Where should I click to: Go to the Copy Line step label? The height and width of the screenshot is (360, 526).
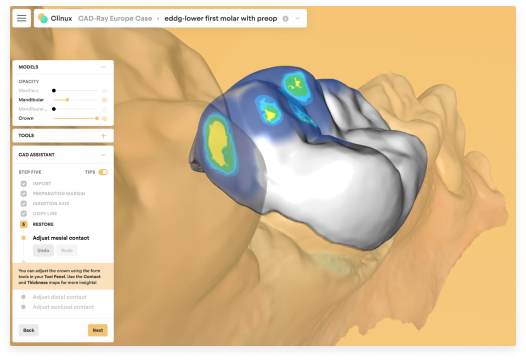45,213
